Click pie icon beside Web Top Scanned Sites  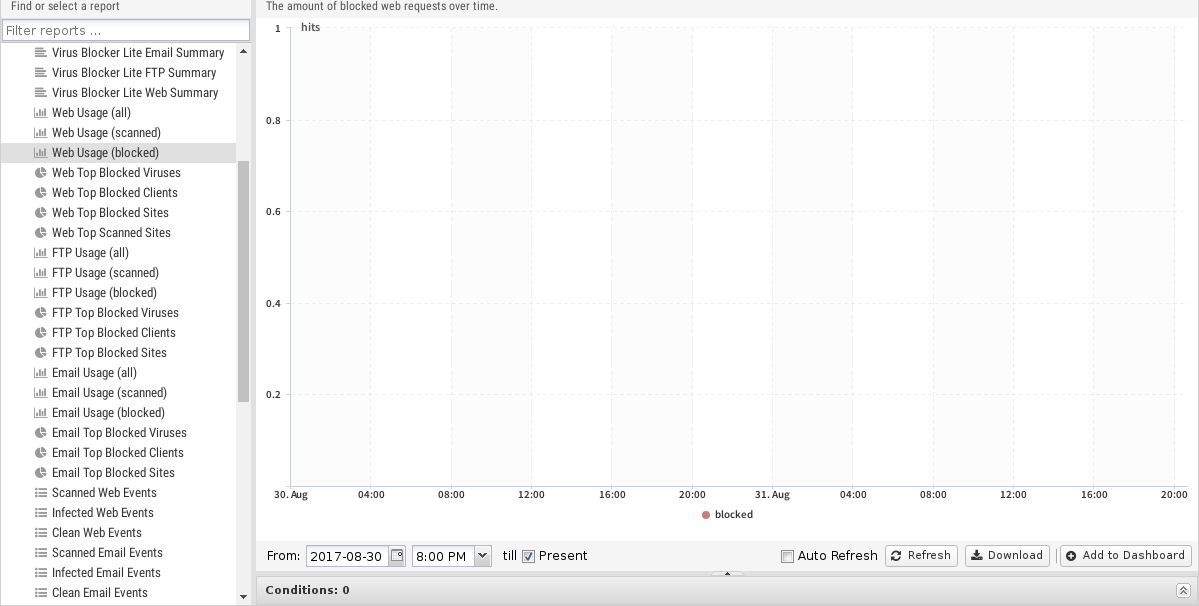point(41,232)
